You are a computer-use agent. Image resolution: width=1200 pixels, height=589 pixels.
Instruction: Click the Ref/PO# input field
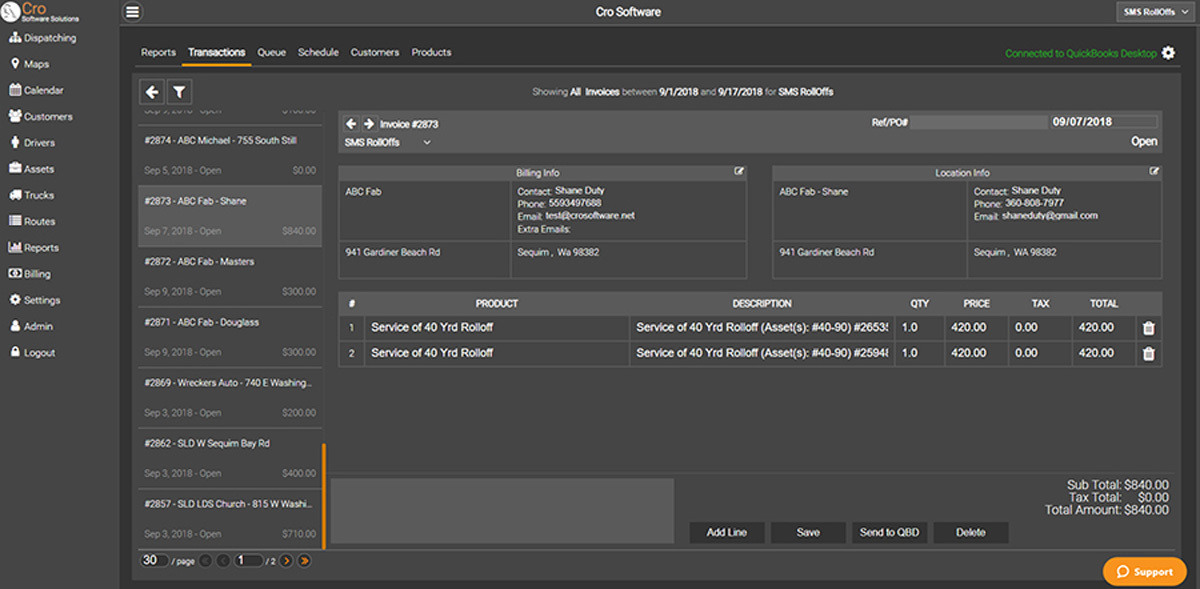977,122
